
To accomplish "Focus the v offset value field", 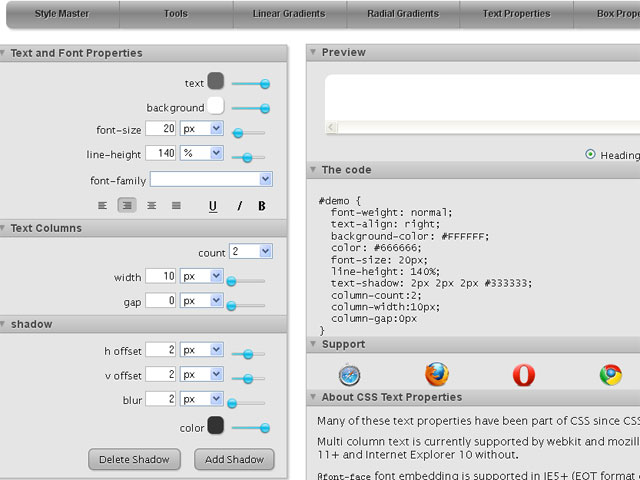I will (x=161, y=374).
